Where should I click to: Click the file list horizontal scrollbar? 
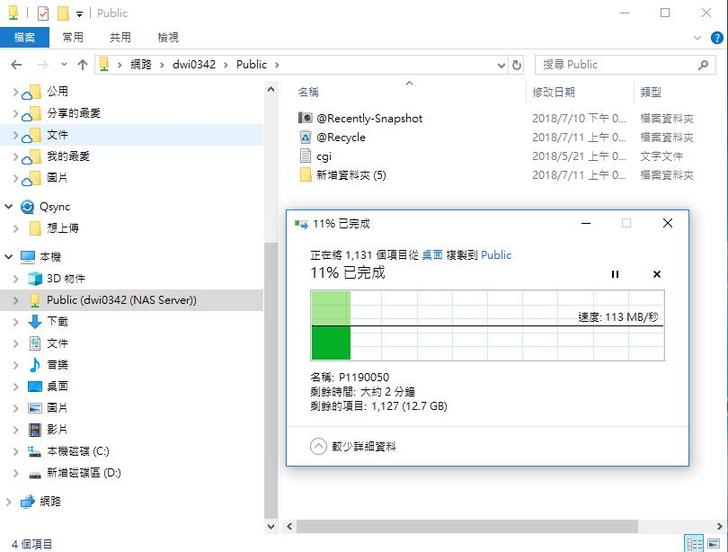pyautogui.click(x=467, y=526)
